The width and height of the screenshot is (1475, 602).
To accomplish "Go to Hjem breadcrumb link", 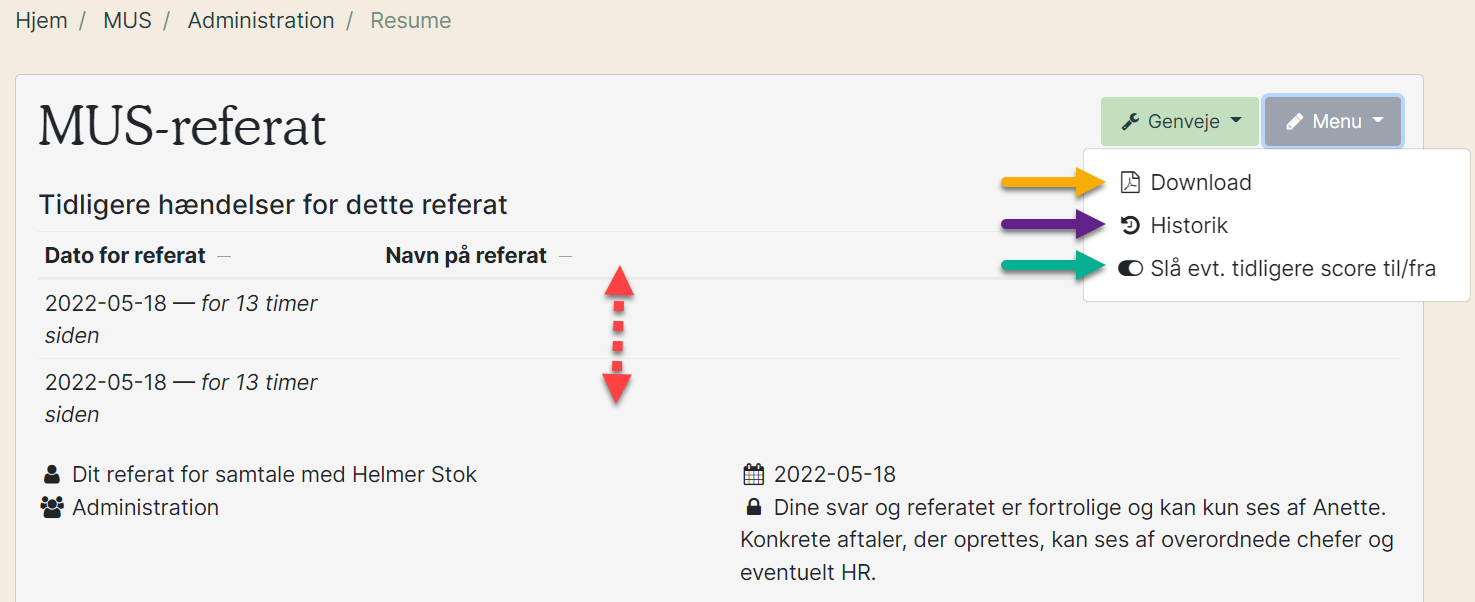I will point(41,20).
